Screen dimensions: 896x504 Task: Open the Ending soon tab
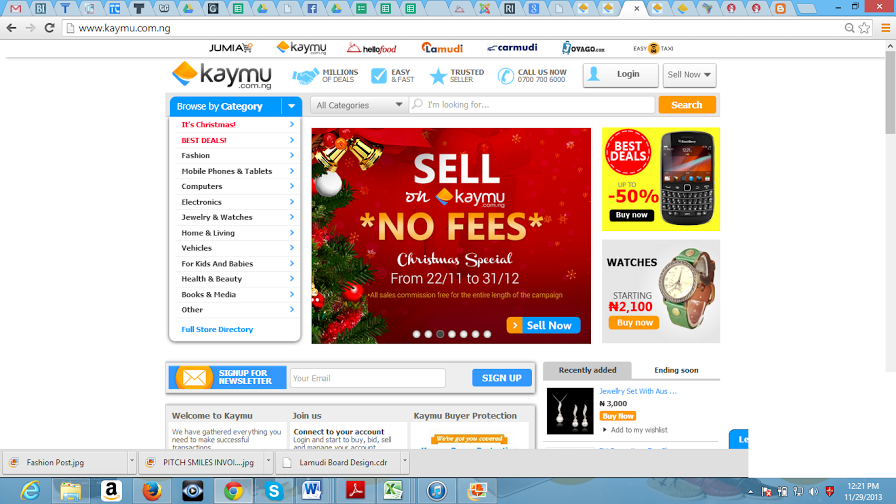point(676,370)
